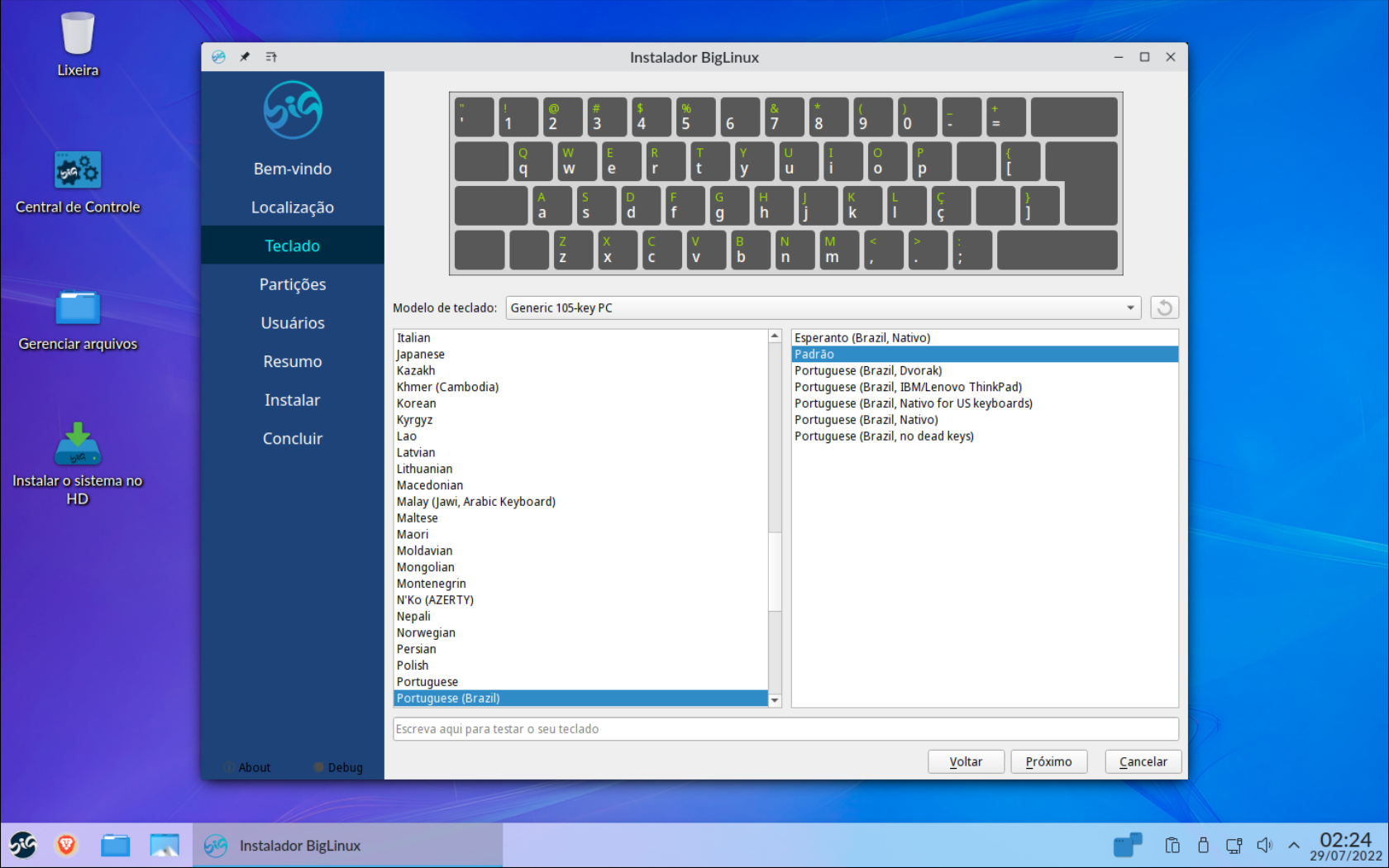Open Gerenciar arquivos desktop folder icon

[78, 308]
